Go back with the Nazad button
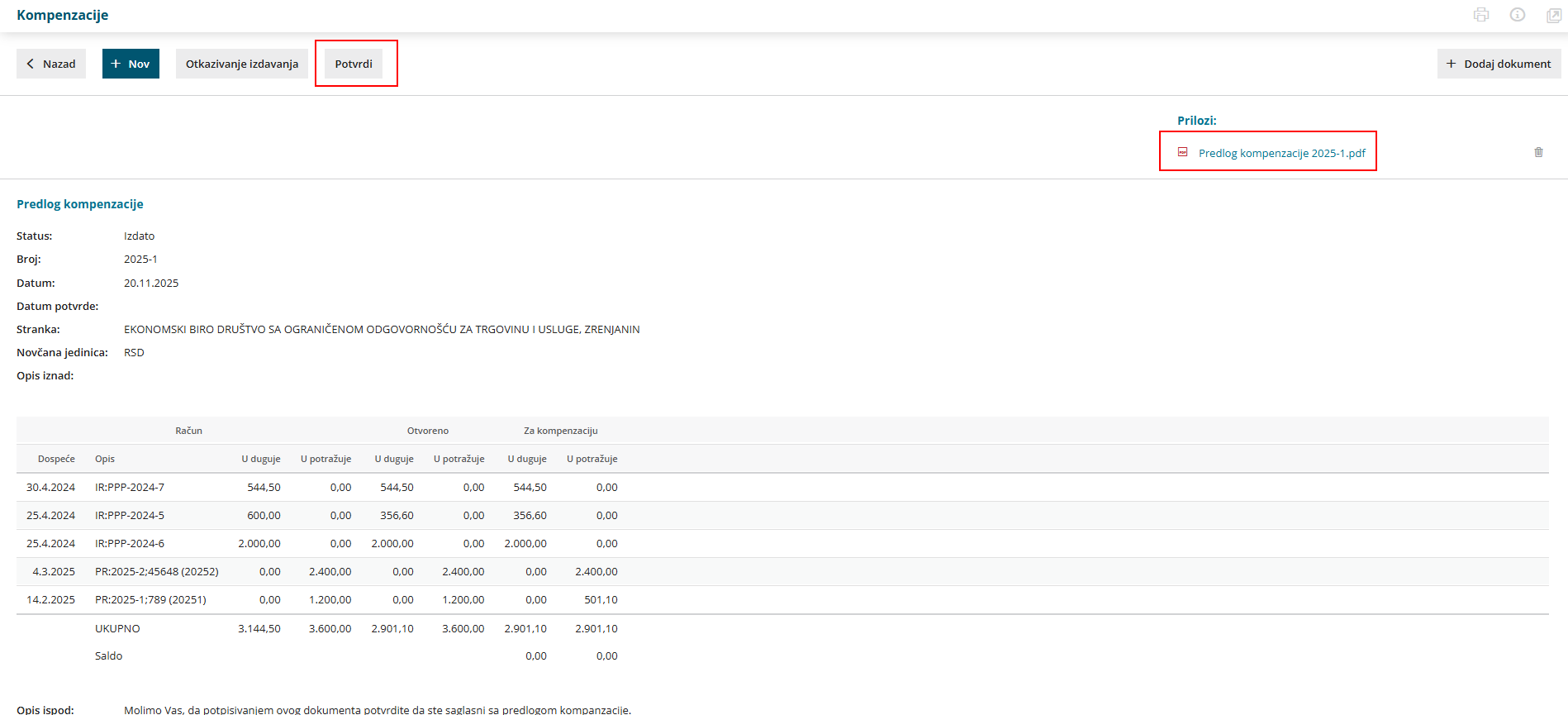 (x=51, y=64)
